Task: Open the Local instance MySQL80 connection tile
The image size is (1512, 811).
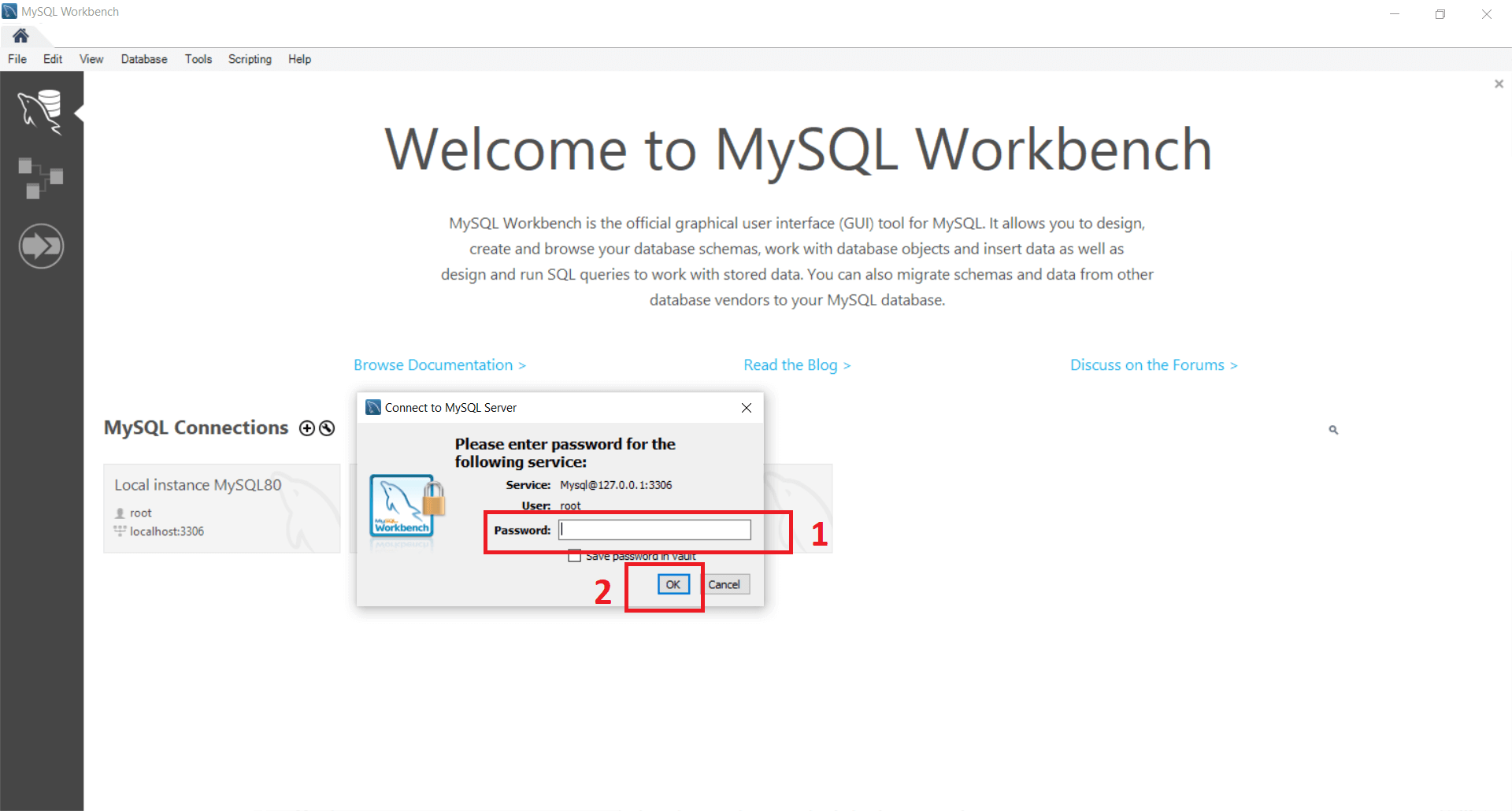Action: (x=221, y=508)
